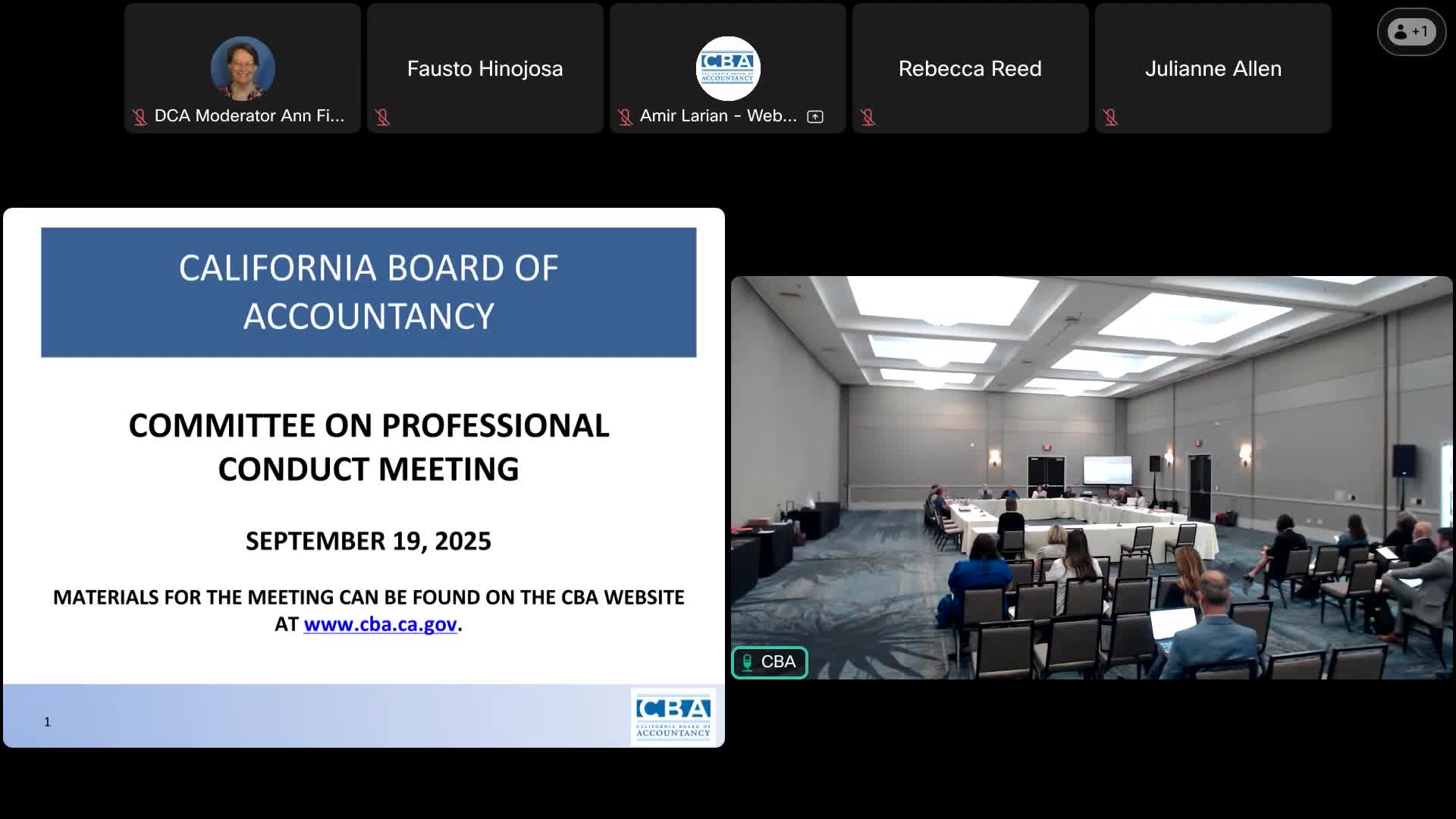Image resolution: width=1456 pixels, height=819 pixels.
Task: Click the CBA active speaker name label
Action: click(778, 662)
